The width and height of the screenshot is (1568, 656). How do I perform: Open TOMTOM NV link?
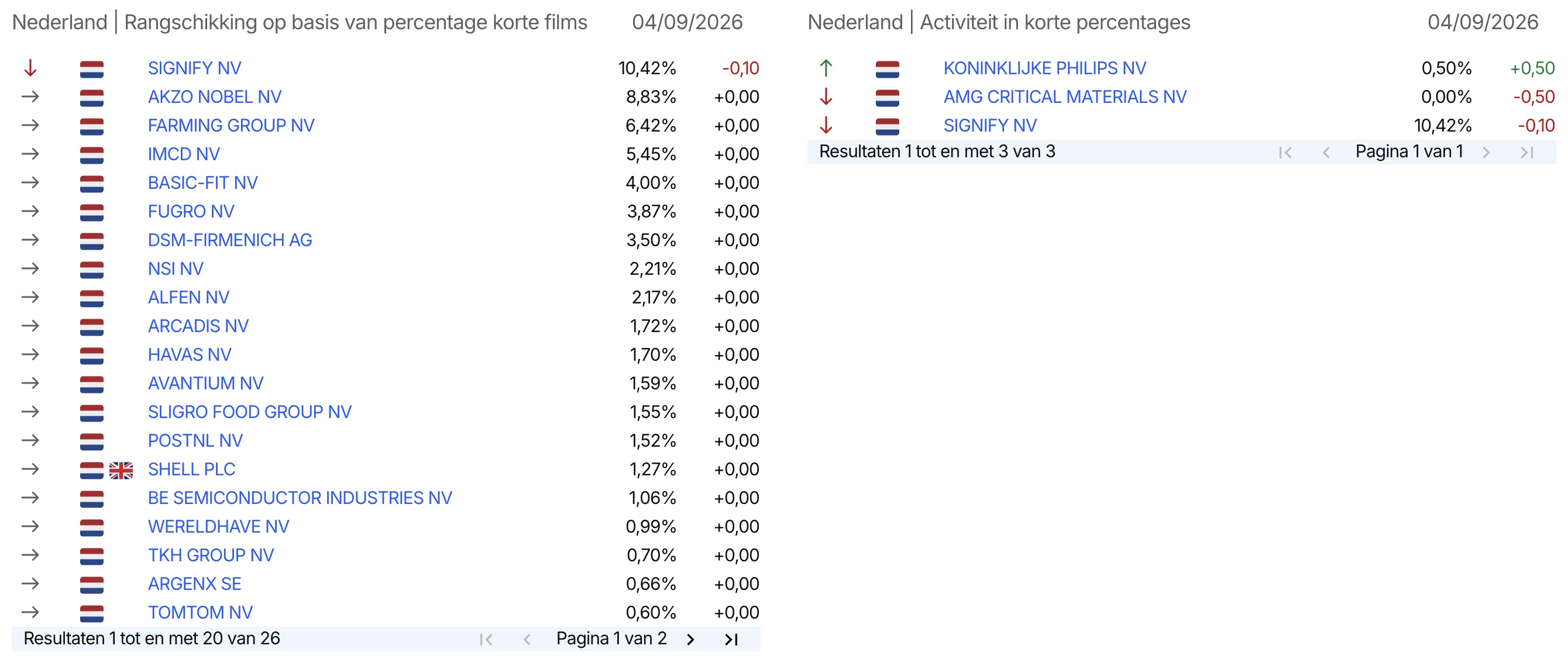[200, 612]
